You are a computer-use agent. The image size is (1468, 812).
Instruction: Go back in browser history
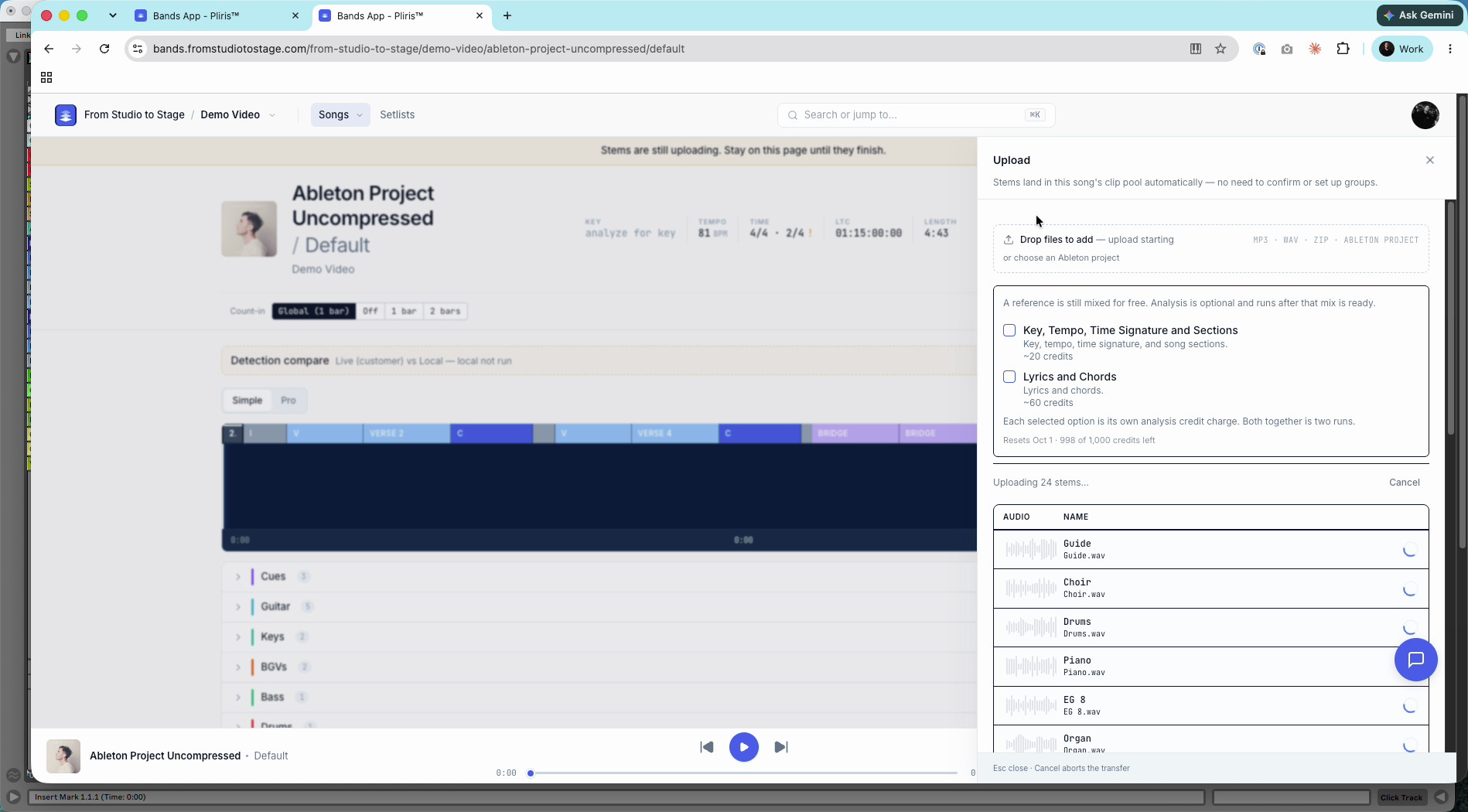click(49, 49)
